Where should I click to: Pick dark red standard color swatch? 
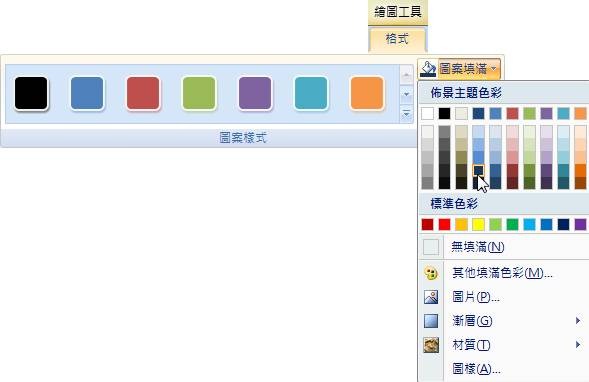pyautogui.click(x=427, y=225)
